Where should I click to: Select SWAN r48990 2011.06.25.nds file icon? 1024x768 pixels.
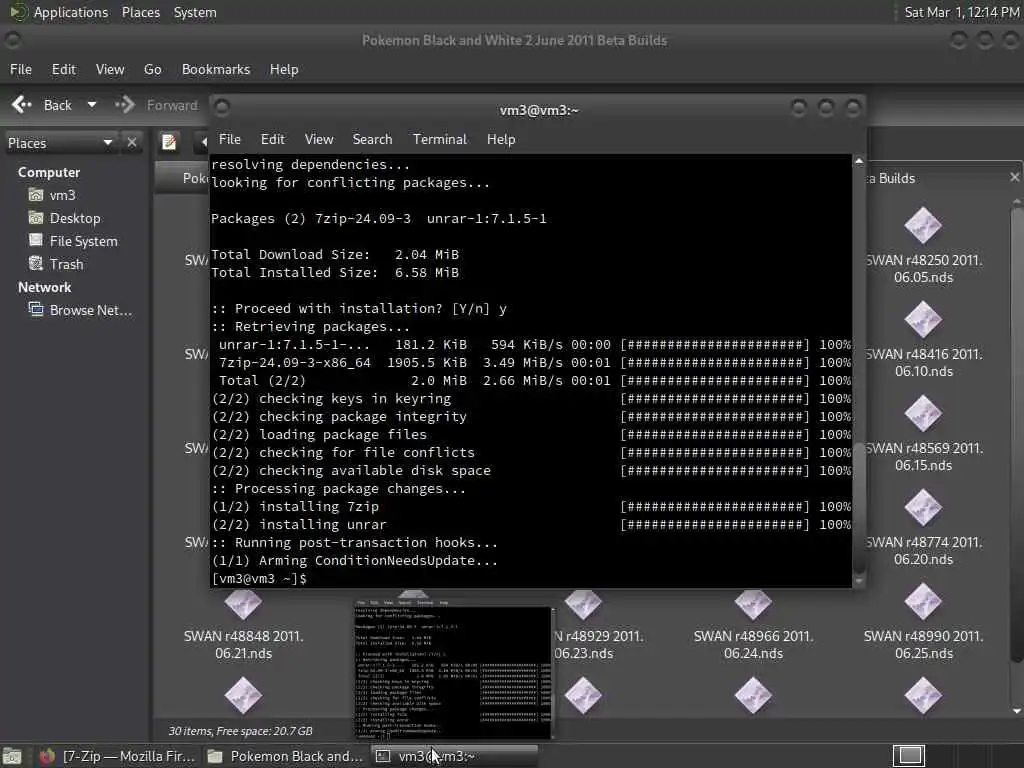coord(923,602)
